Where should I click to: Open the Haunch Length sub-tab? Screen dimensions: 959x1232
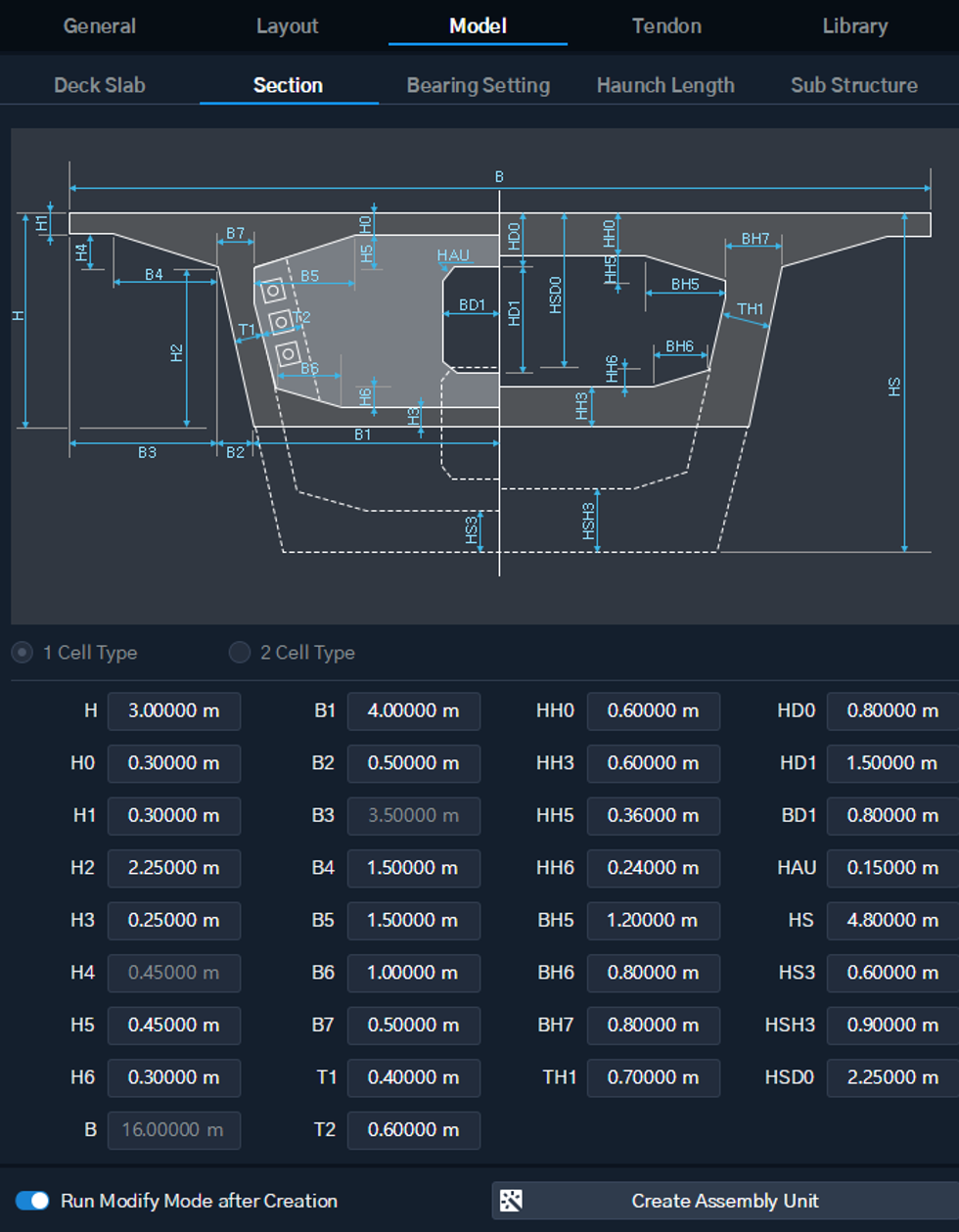tap(665, 85)
